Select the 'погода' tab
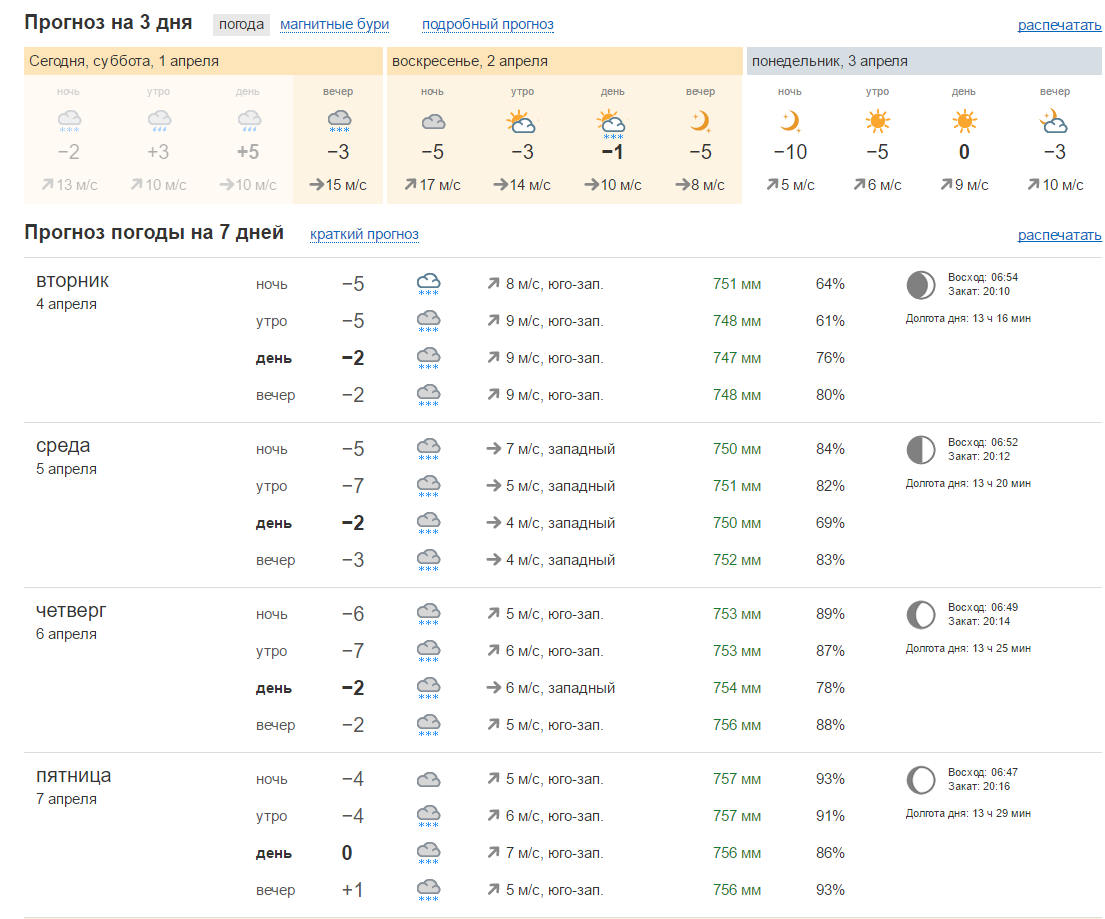 (x=242, y=24)
